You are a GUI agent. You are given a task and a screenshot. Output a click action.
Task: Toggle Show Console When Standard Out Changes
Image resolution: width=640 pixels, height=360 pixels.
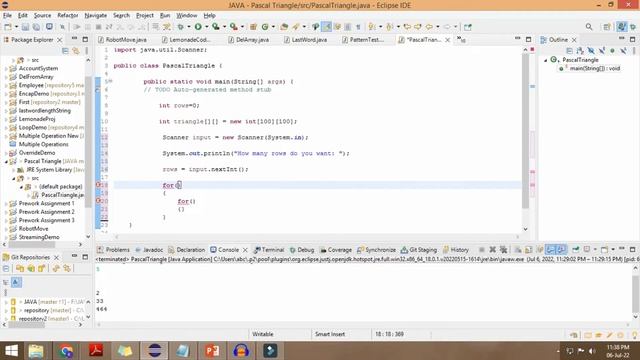[551, 250]
